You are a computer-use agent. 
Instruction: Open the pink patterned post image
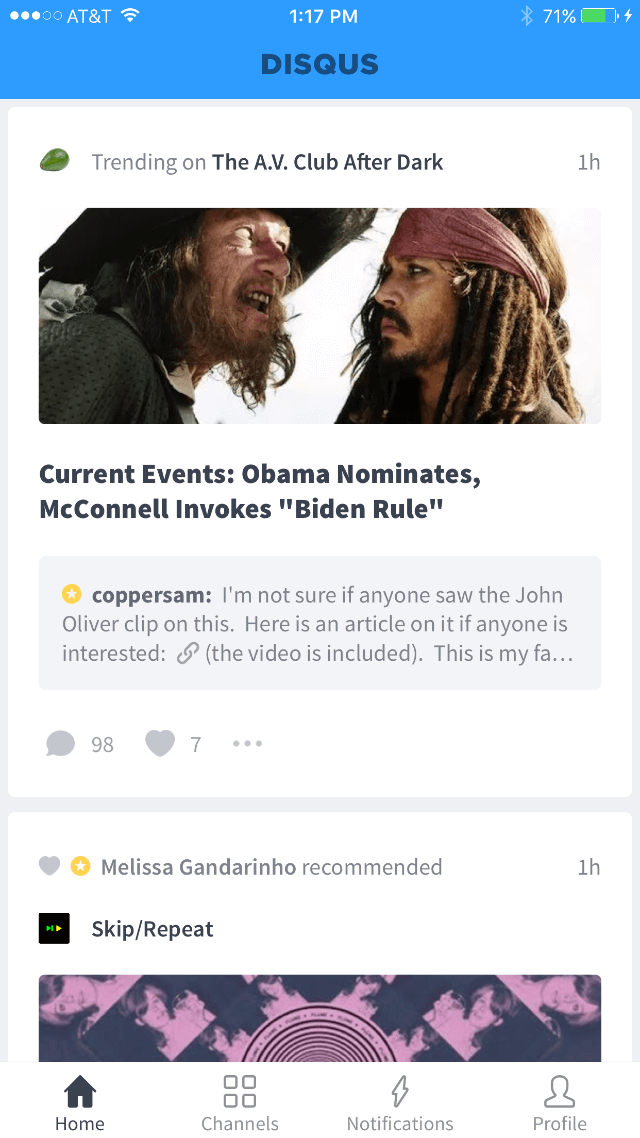[320, 1017]
